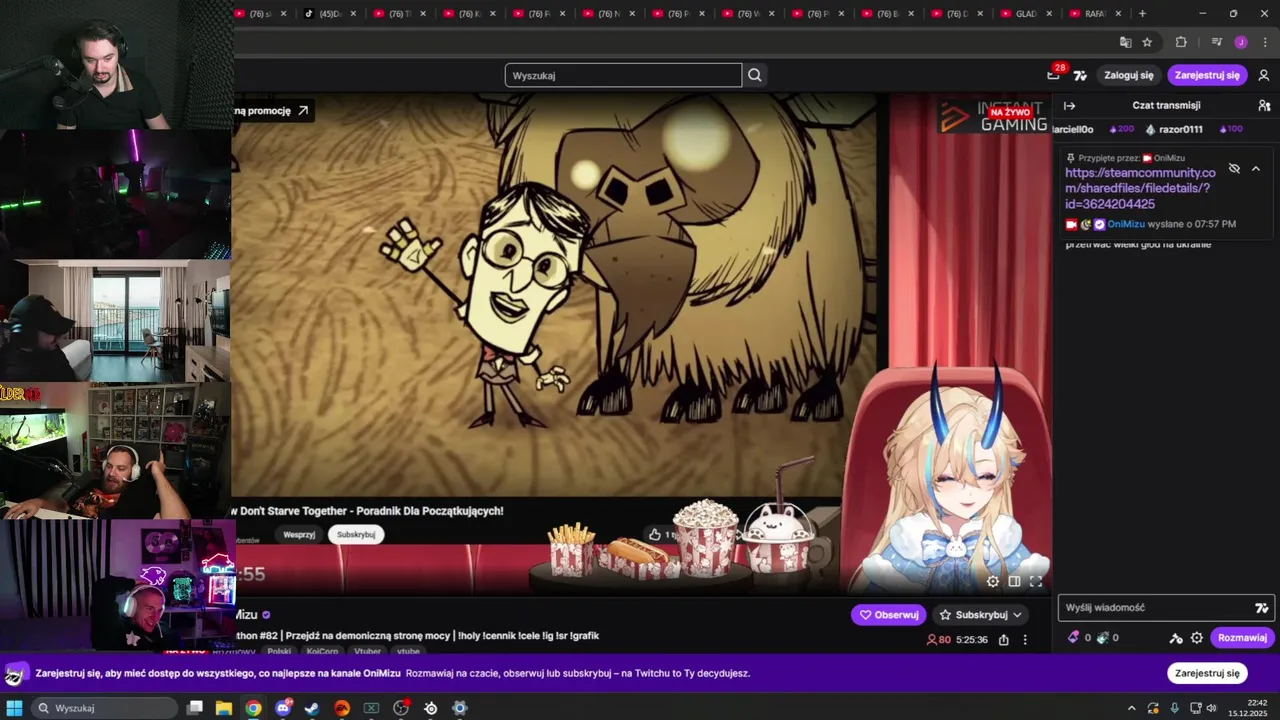Image resolution: width=1280 pixels, height=720 pixels.
Task: Open chat moderation tools icon
Action: [x=1176, y=638]
